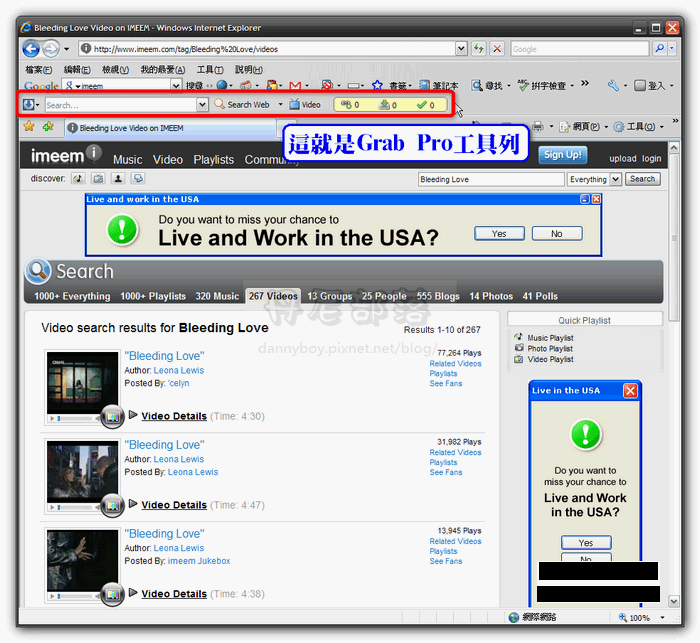The width and height of the screenshot is (700, 643).
Task: Click the discover video icon
Action: coord(98,179)
